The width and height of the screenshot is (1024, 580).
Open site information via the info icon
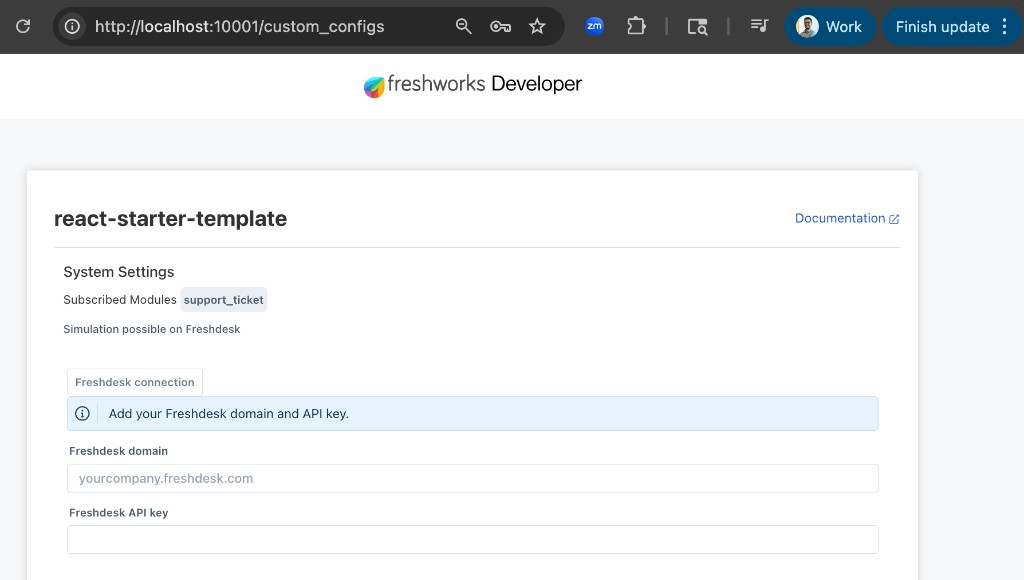71,26
